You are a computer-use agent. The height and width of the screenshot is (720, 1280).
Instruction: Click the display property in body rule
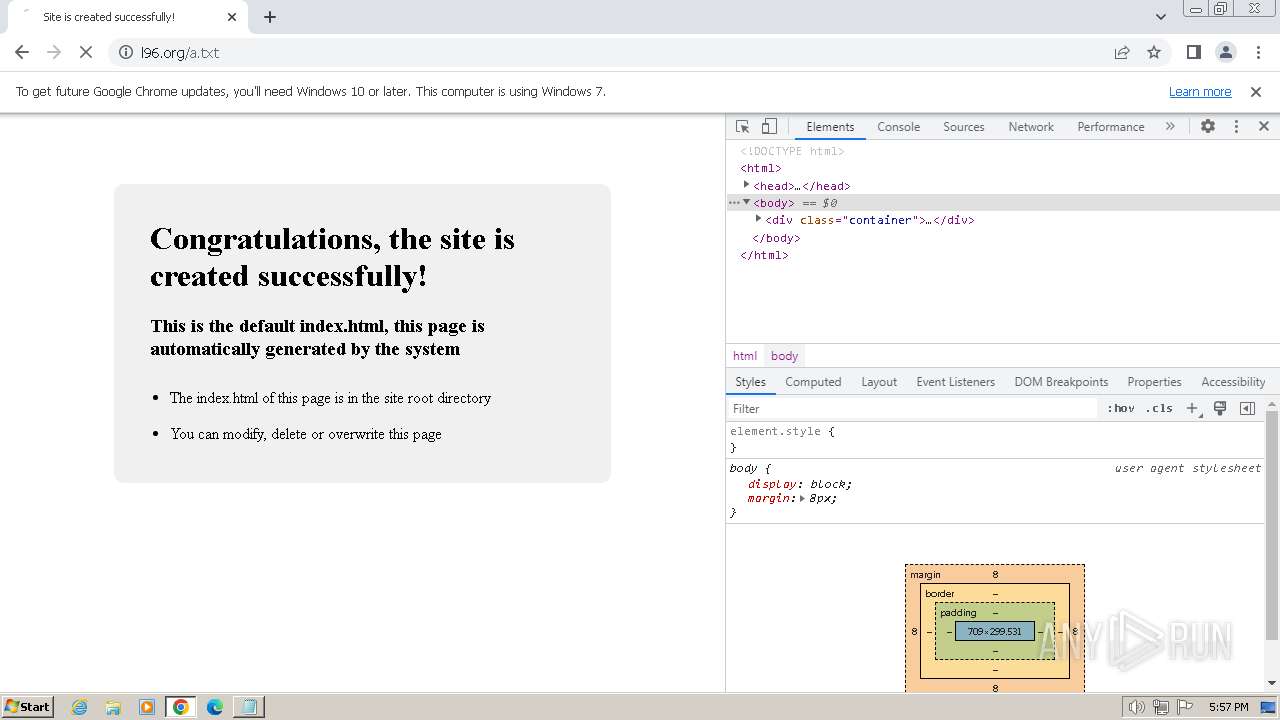coord(771,484)
